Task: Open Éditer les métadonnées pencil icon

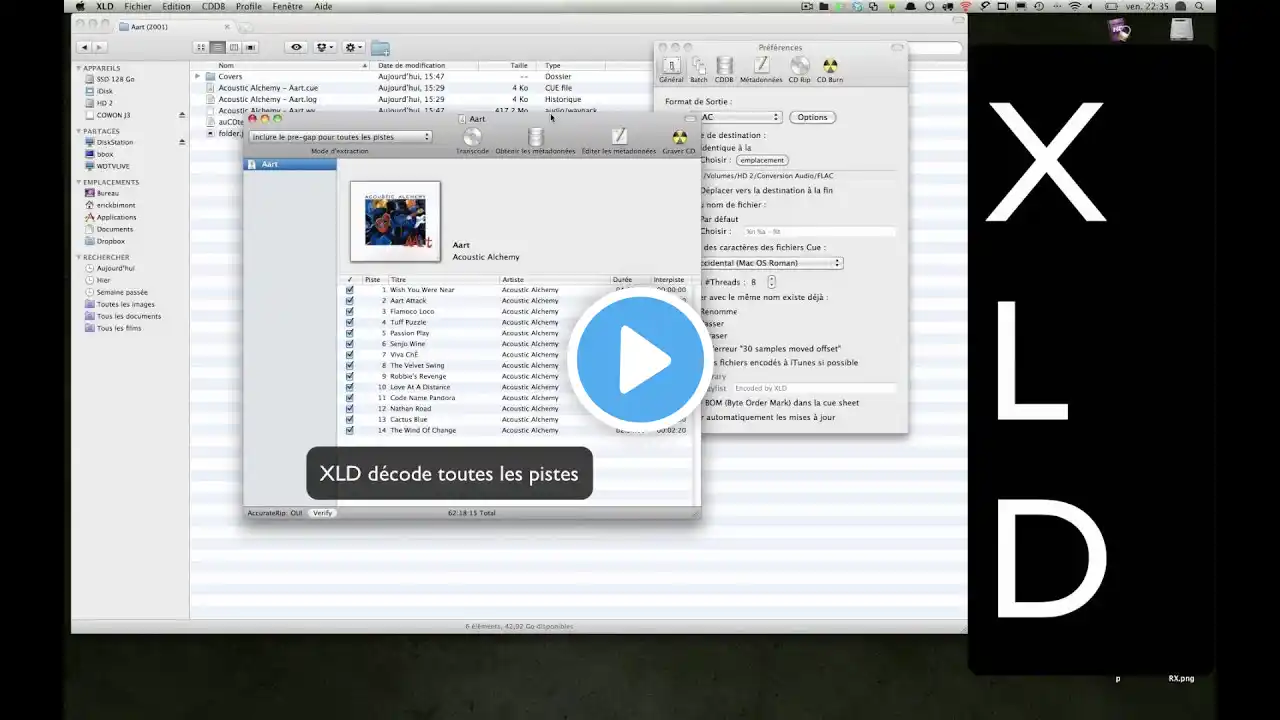Action: point(619,137)
